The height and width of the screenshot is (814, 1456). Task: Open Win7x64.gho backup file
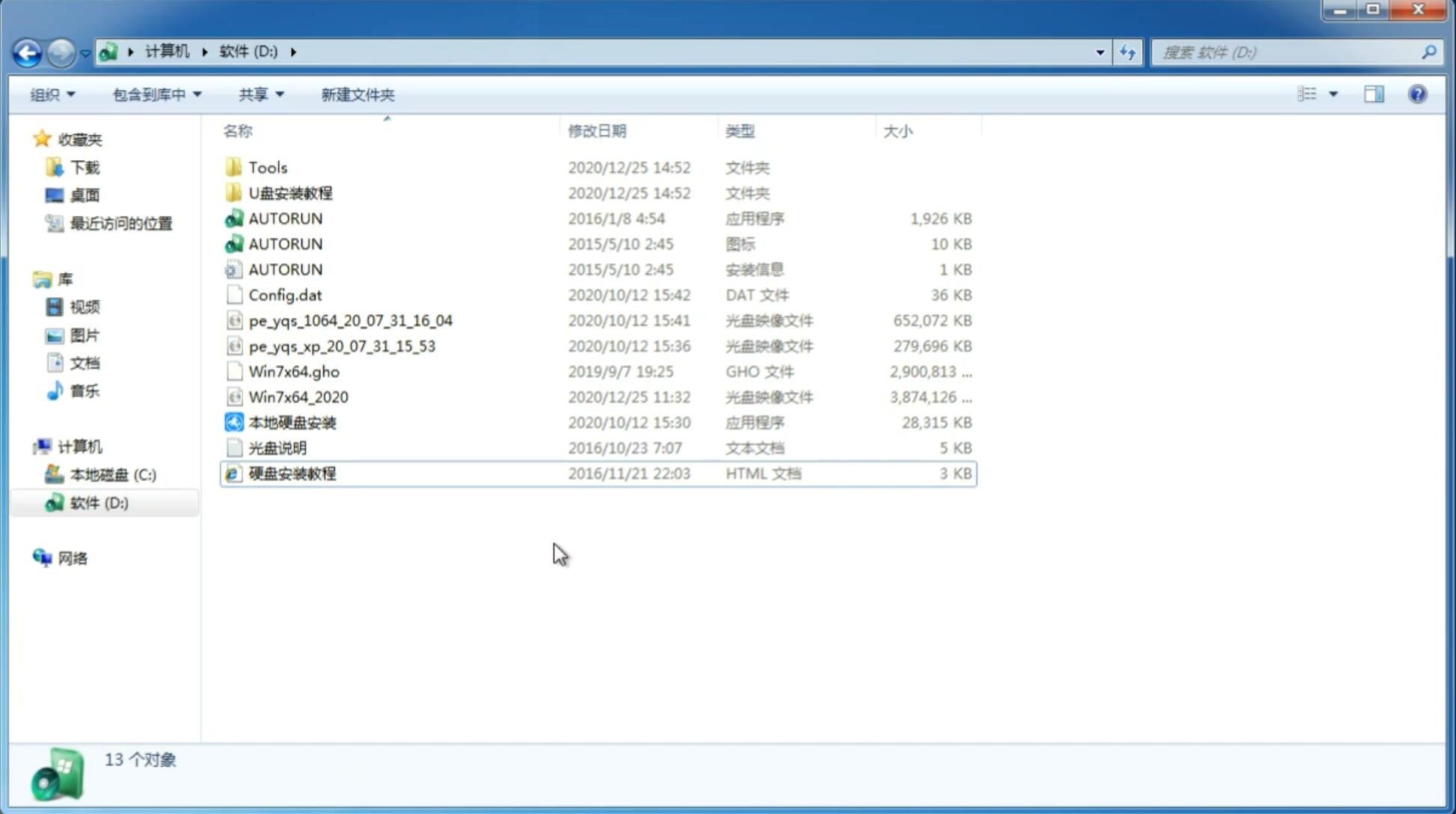[293, 371]
